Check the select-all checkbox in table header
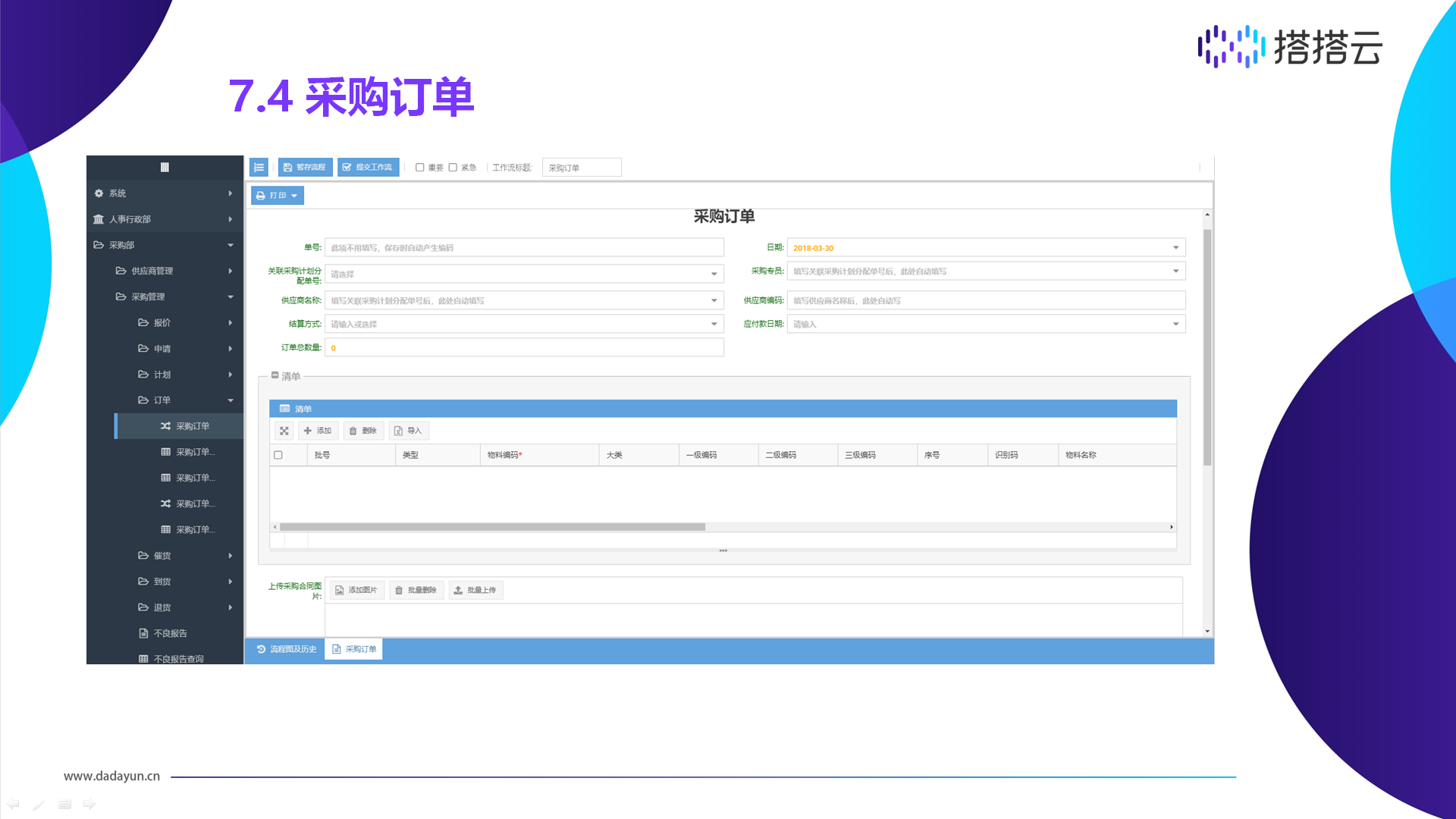Viewport: 1456px width, 819px height. point(278,455)
